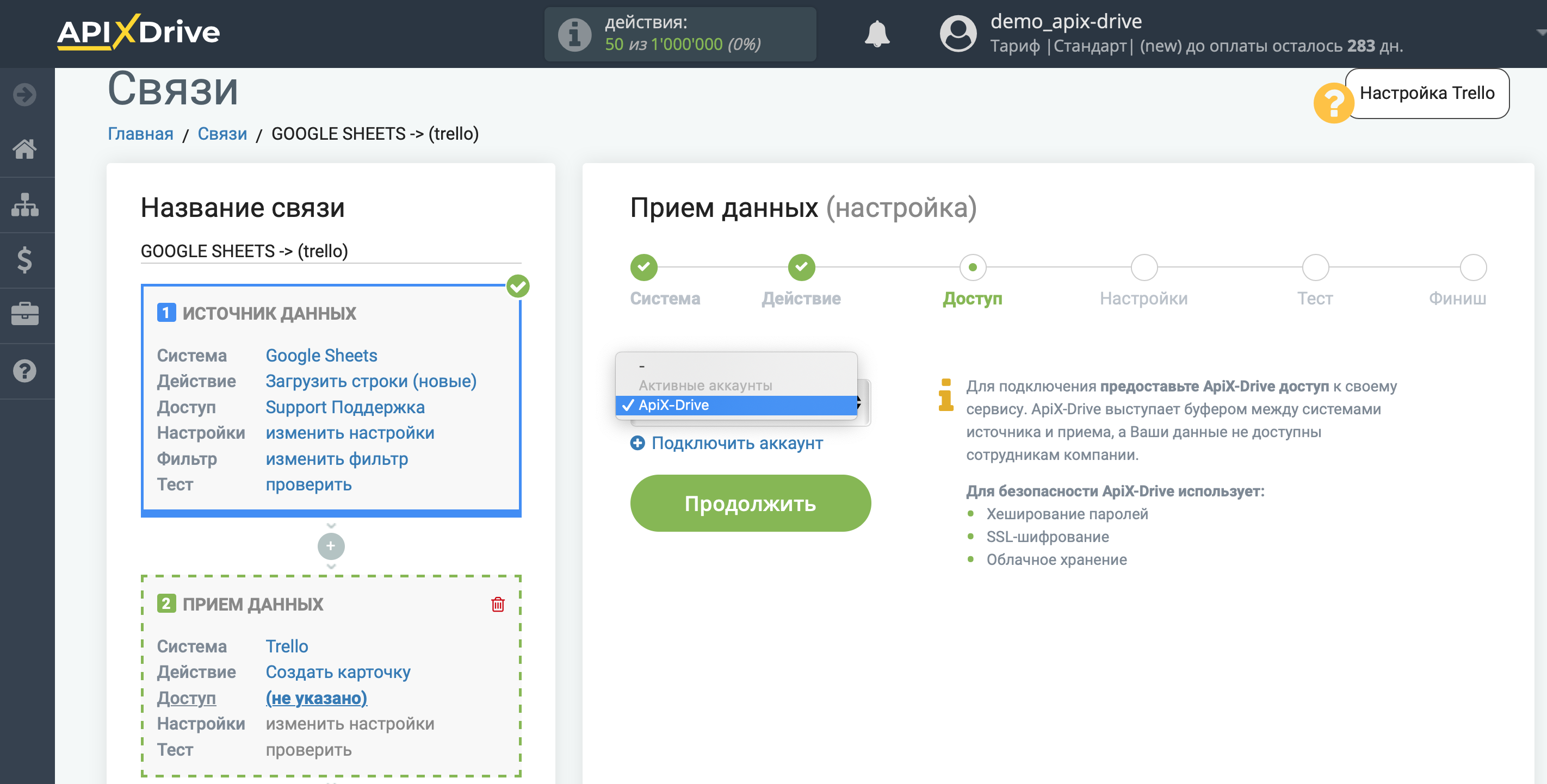This screenshot has width=1547, height=784.
Task: Click the Активные аккаунты group label
Action: coord(705,385)
